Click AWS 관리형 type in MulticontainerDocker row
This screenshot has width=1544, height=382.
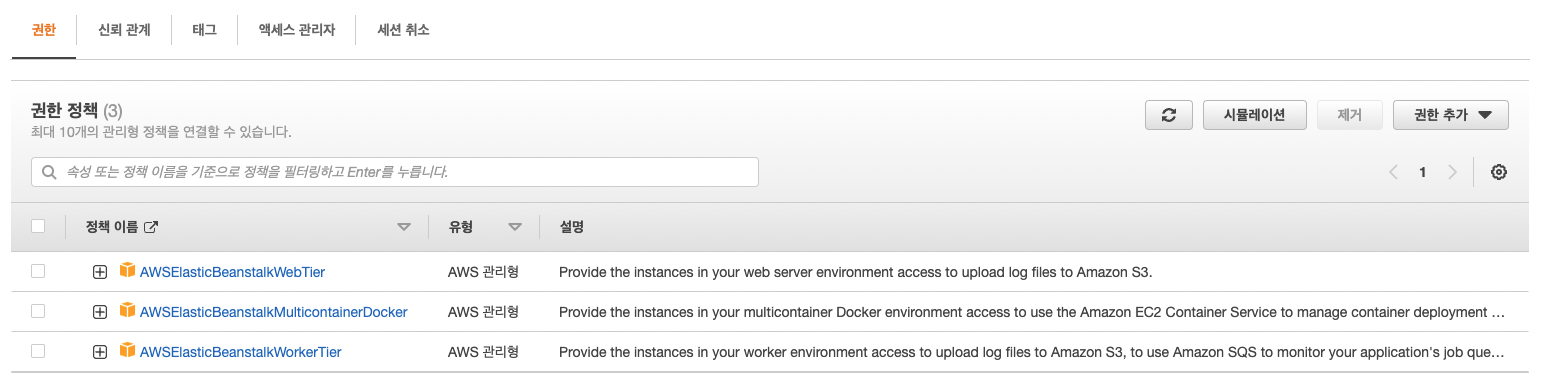(483, 312)
